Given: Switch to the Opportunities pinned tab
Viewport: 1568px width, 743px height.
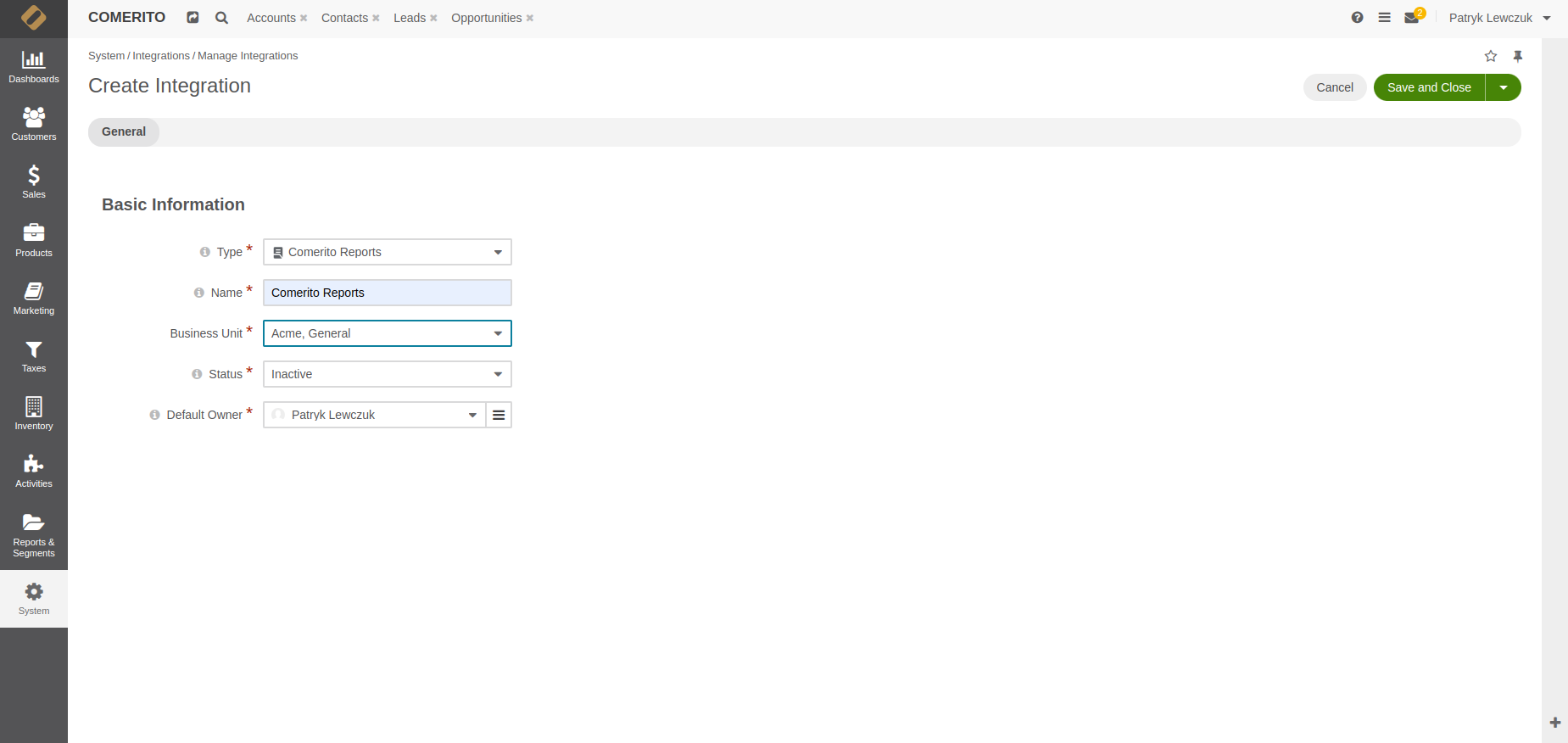Looking at the screenshot, I should [x=486, y=18].
